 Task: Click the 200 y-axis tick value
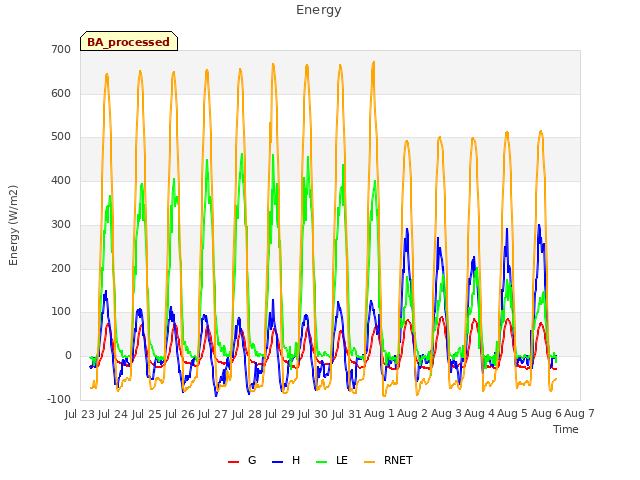click(61, 269)
